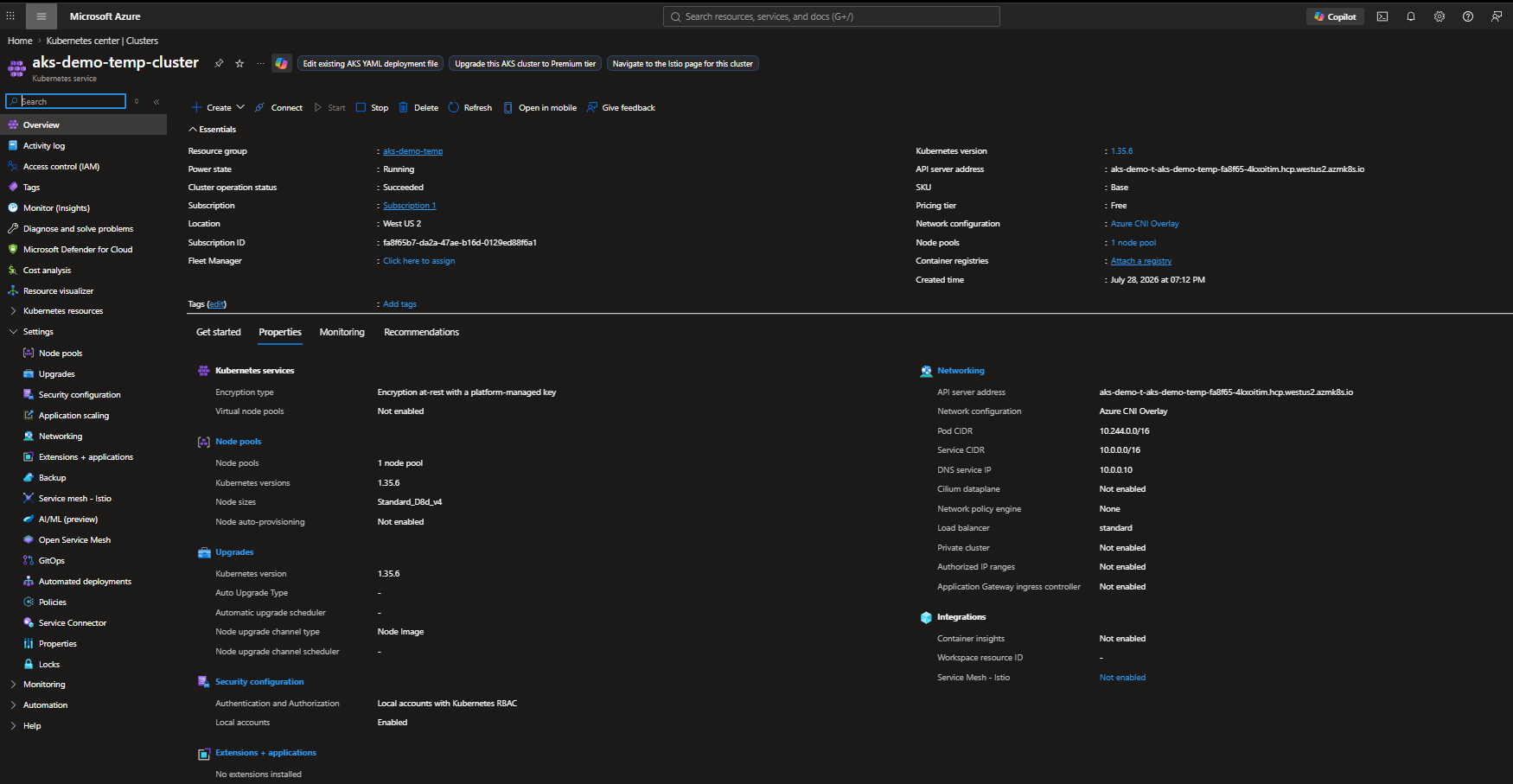Open Microsoft Defender for Cloud

click(x=78, y=250)
